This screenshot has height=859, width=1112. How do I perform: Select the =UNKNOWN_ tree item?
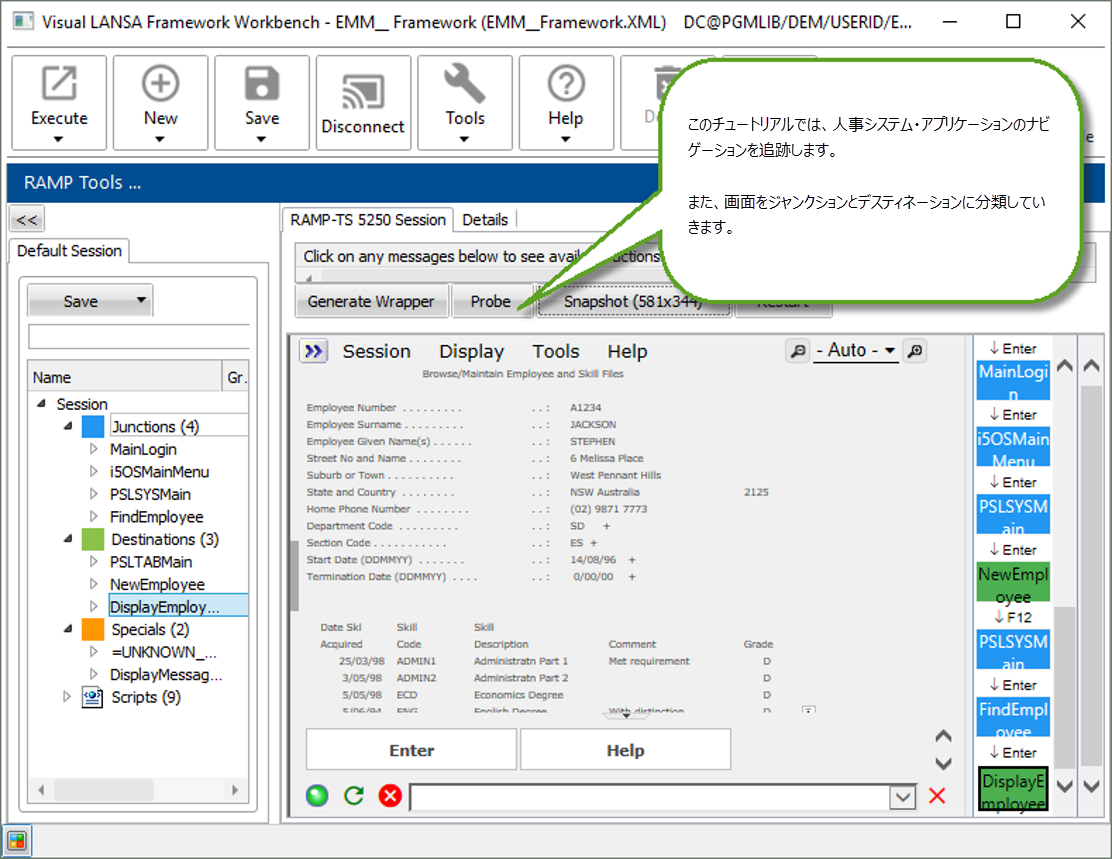pyautogui.click(x=163, y=652)
